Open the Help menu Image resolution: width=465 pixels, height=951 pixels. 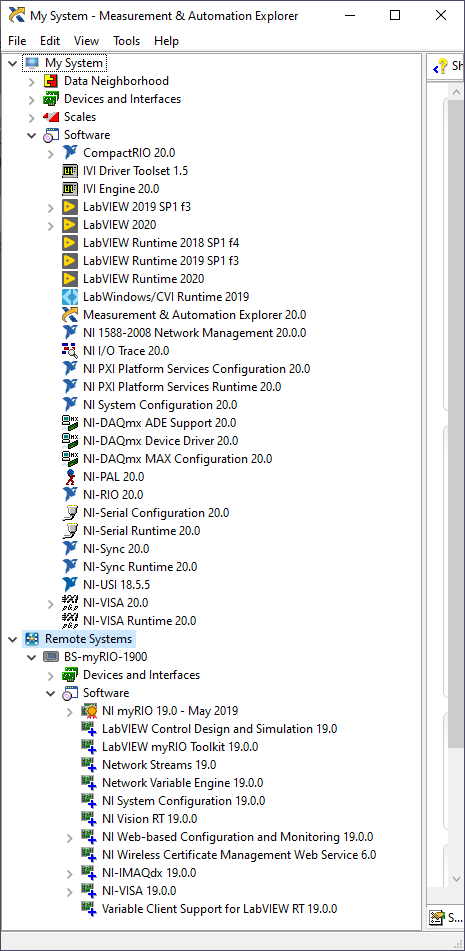point(166,41)
